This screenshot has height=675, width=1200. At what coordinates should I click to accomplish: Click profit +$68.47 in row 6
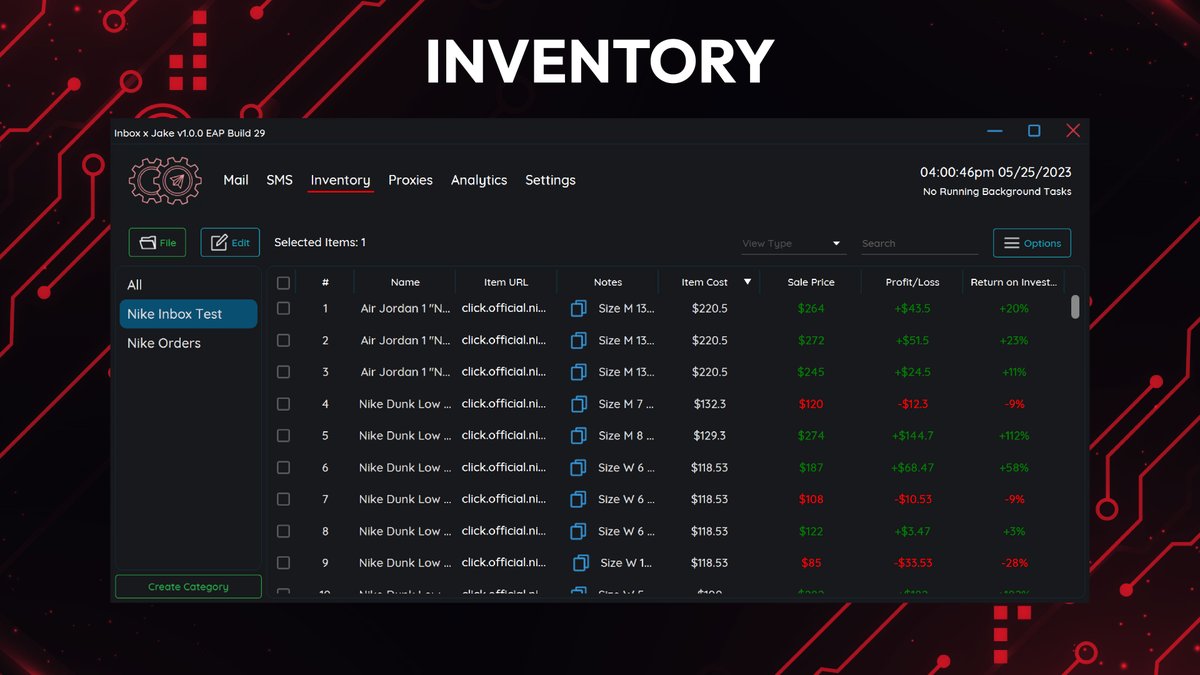[912, 468]
